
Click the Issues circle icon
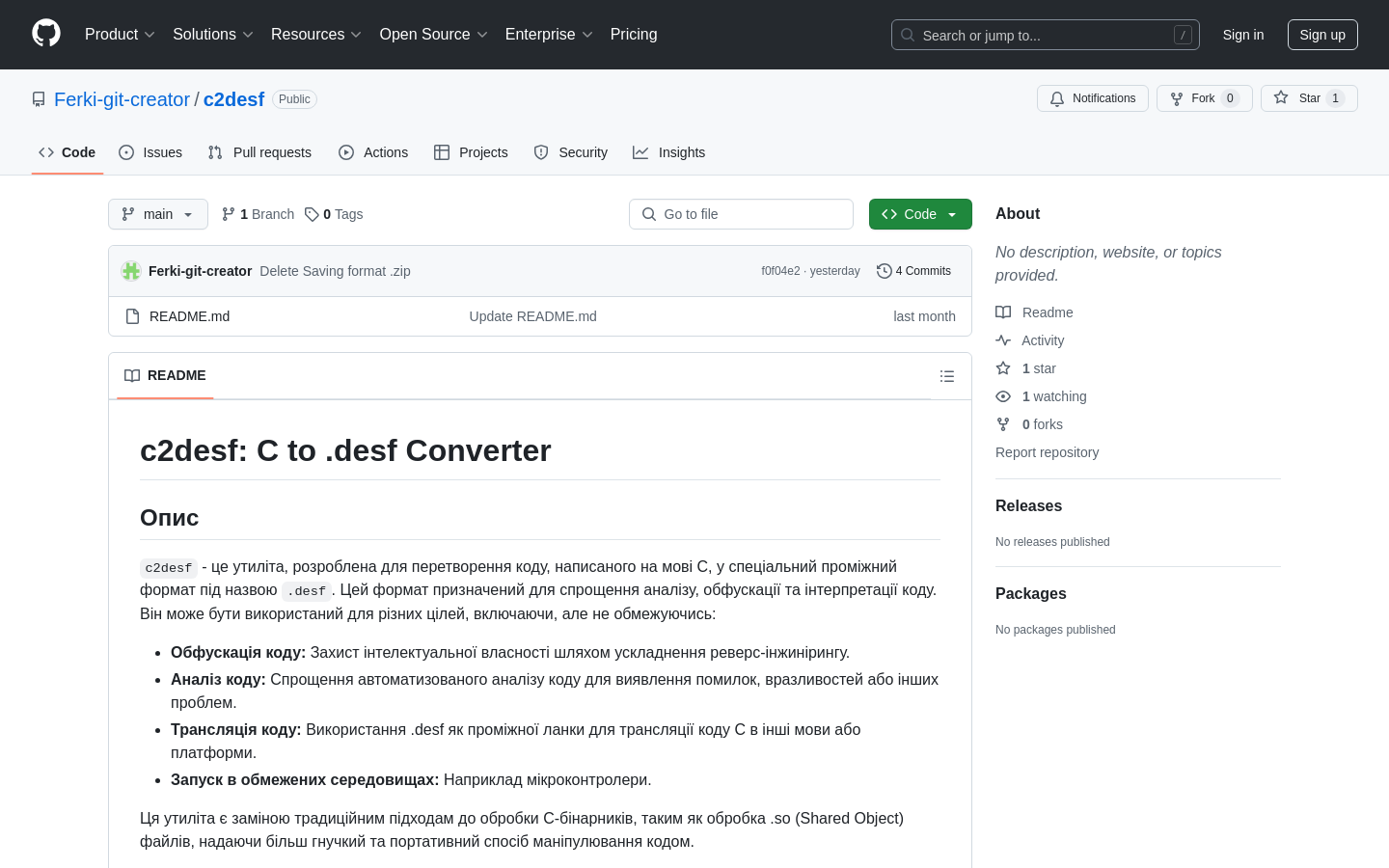click(x=126, y=152)
